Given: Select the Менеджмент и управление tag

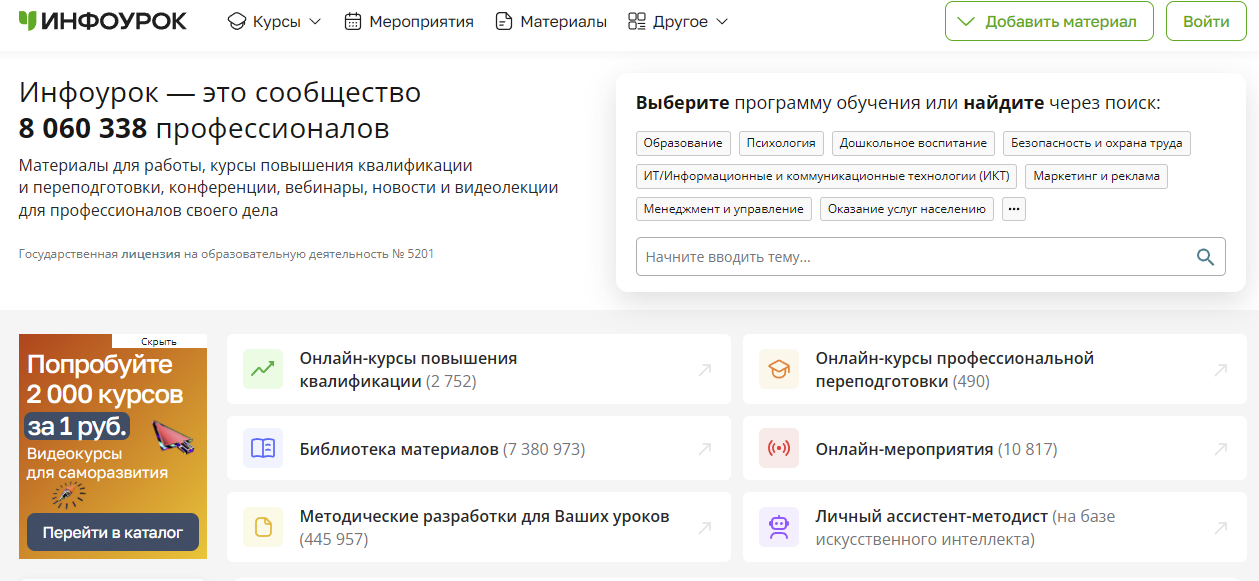Looking at the screenshot, I should 724,209.
